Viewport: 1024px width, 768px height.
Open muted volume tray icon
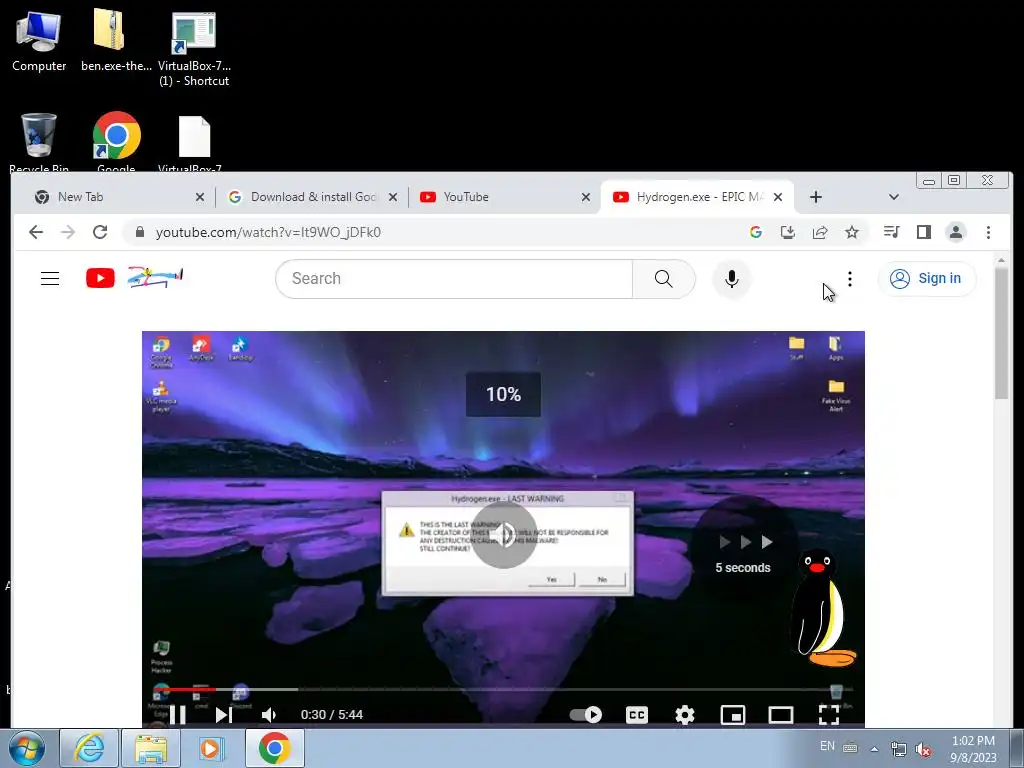(923, 750)
